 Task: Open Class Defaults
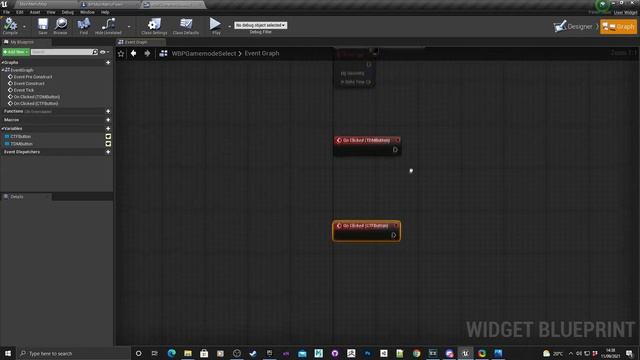click(186, 26)
